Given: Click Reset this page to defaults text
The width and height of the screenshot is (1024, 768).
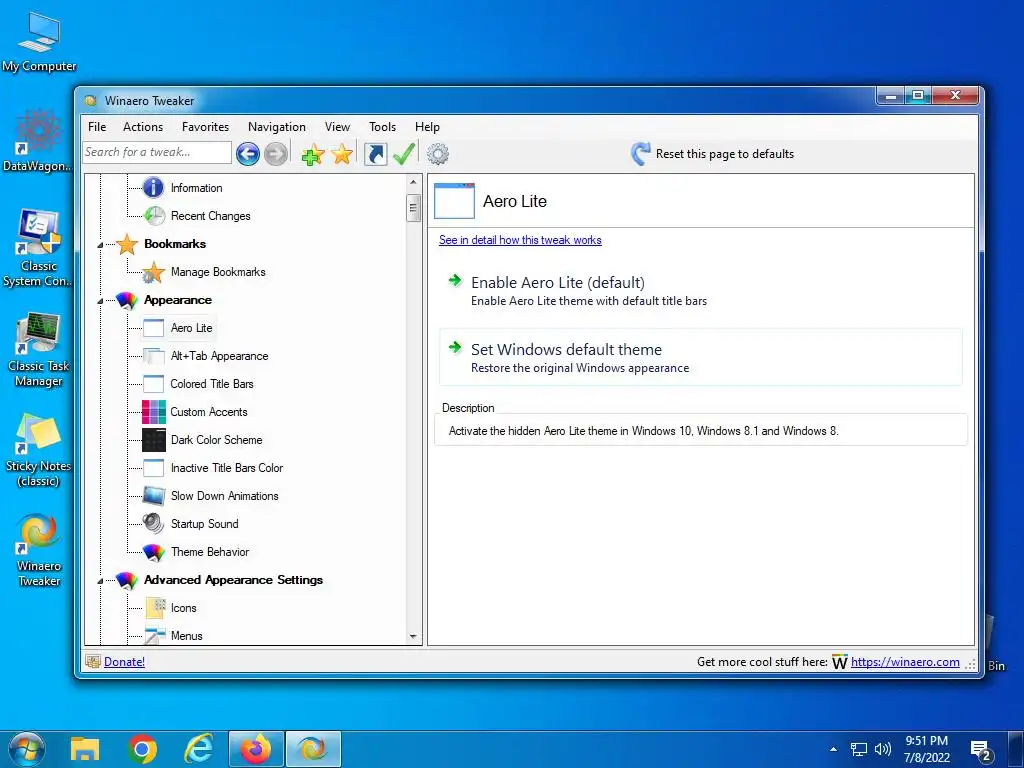Looking at the screenshot, I should pyautogui.click(x=725, y=154).
